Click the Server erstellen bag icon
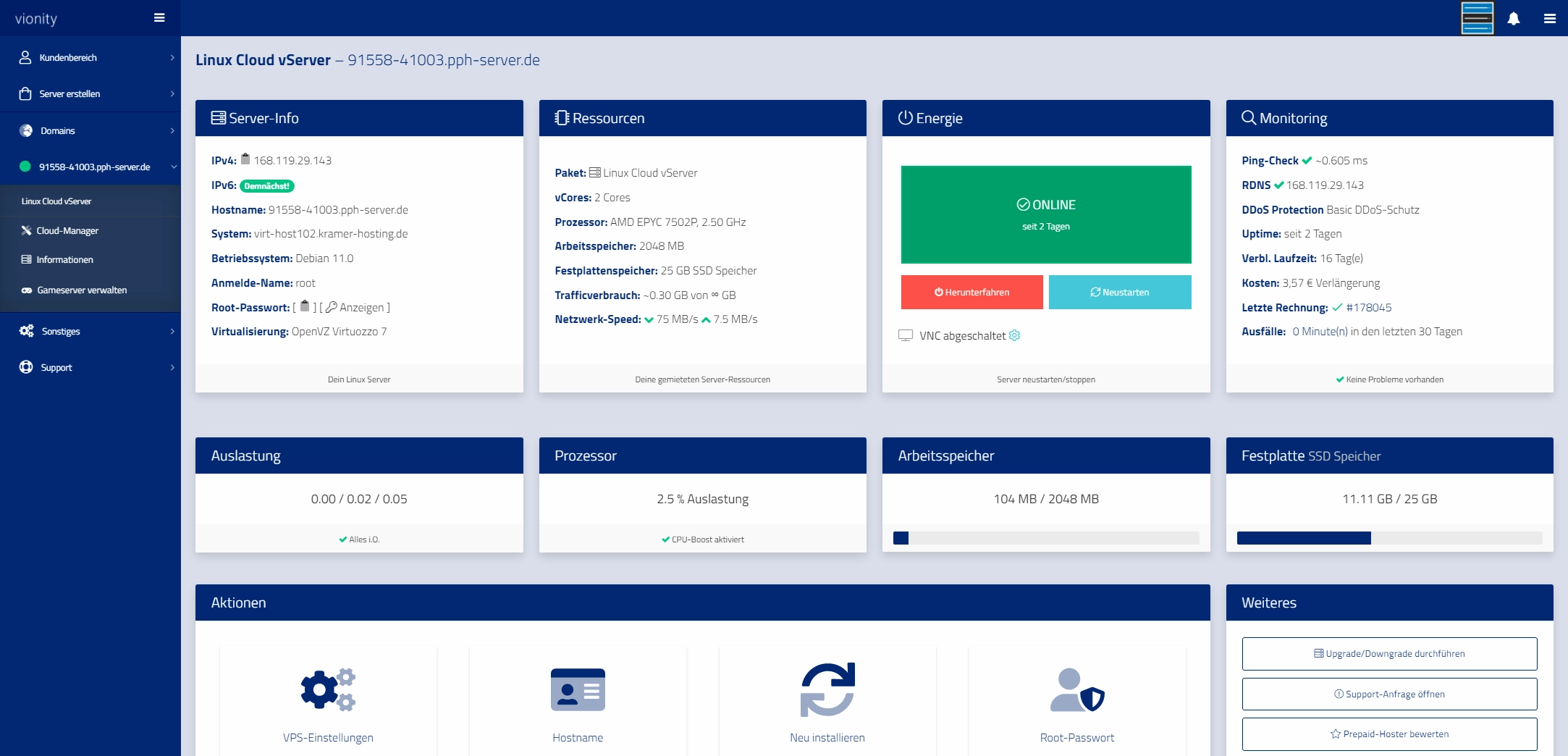Screen dimensions: 1568x756 click(25, 93)
